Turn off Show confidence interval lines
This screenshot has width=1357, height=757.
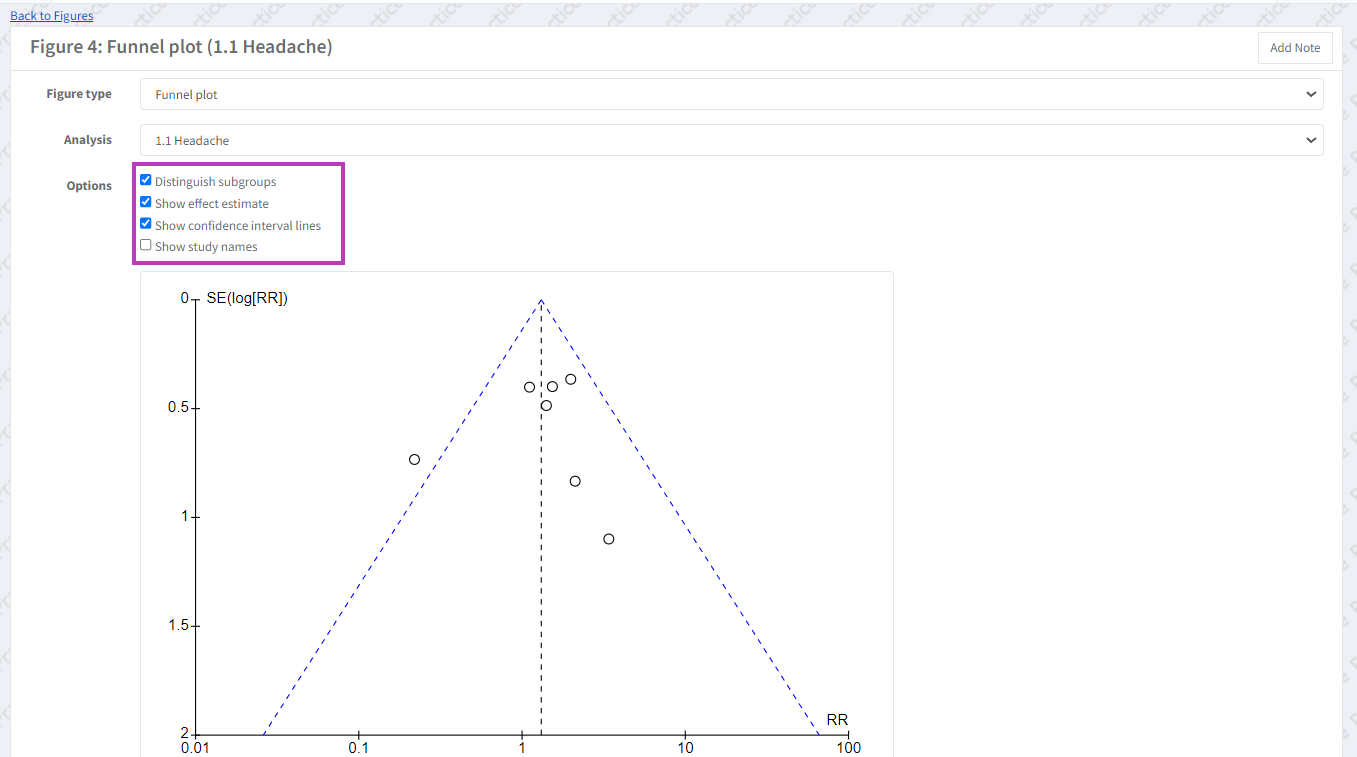tap(146, 224)
